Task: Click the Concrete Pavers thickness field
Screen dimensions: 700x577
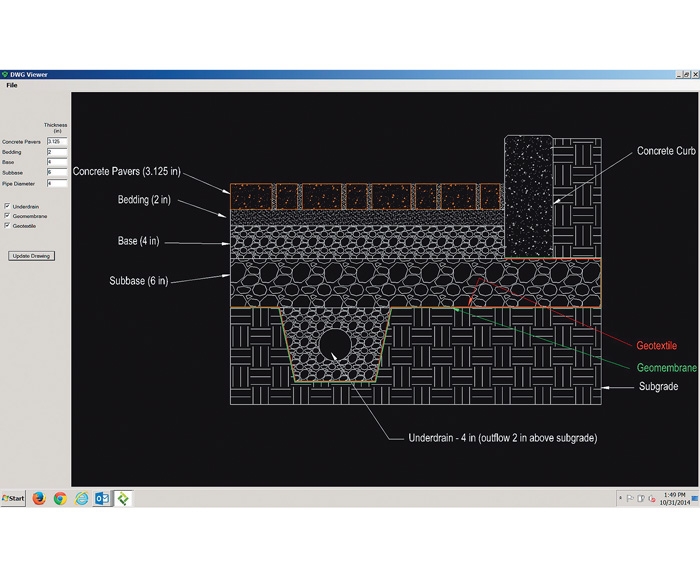Action: (56, 142)
